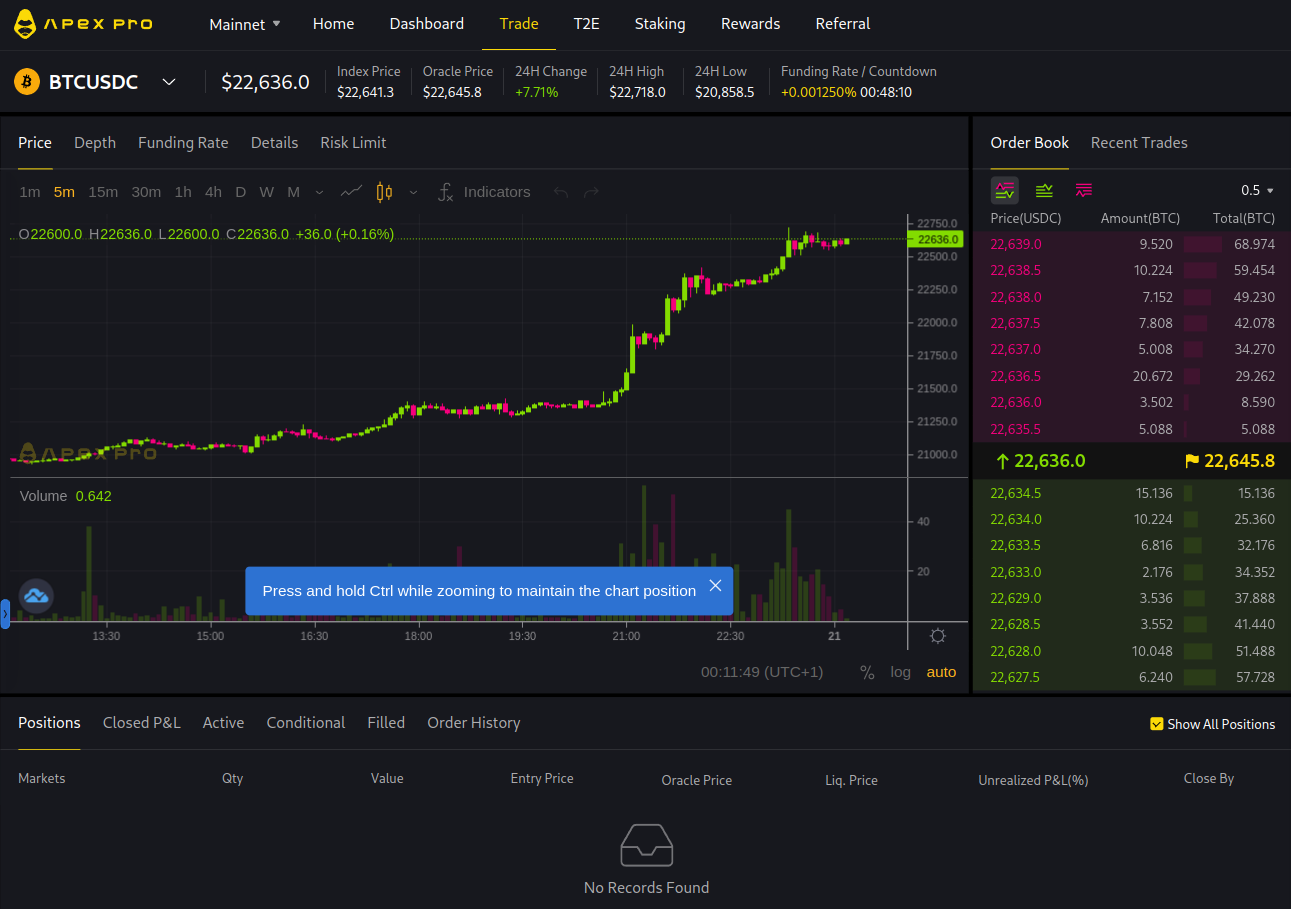1291x909 pixels.
Task: Go to Home page
Action: 333,24
